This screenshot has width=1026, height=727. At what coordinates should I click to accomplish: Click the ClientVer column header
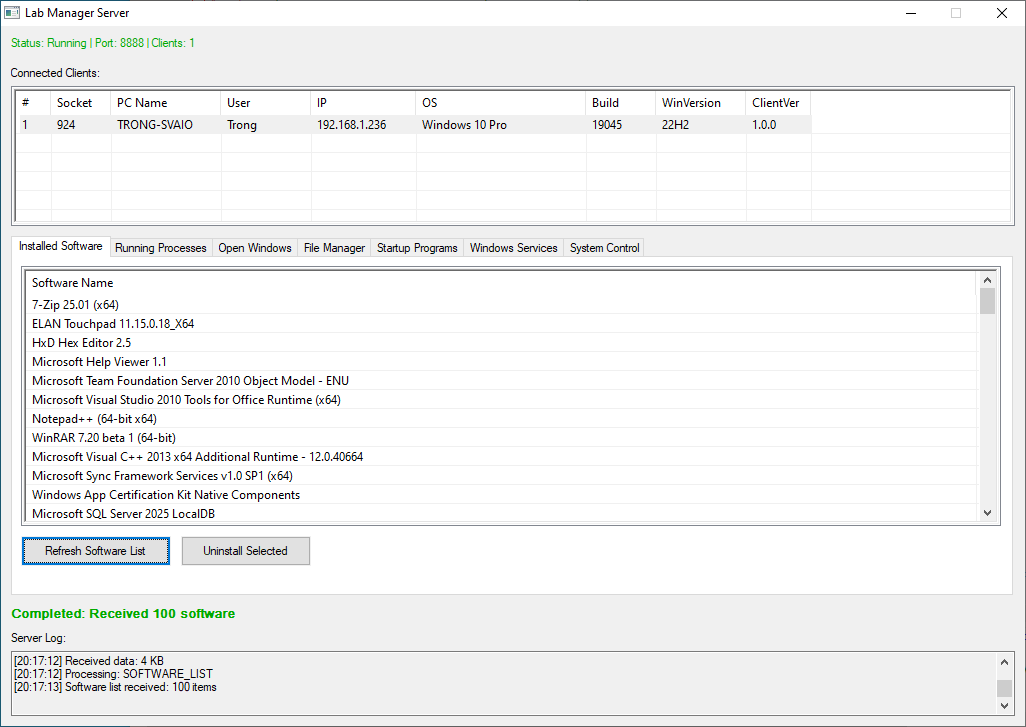coord(778,103)
